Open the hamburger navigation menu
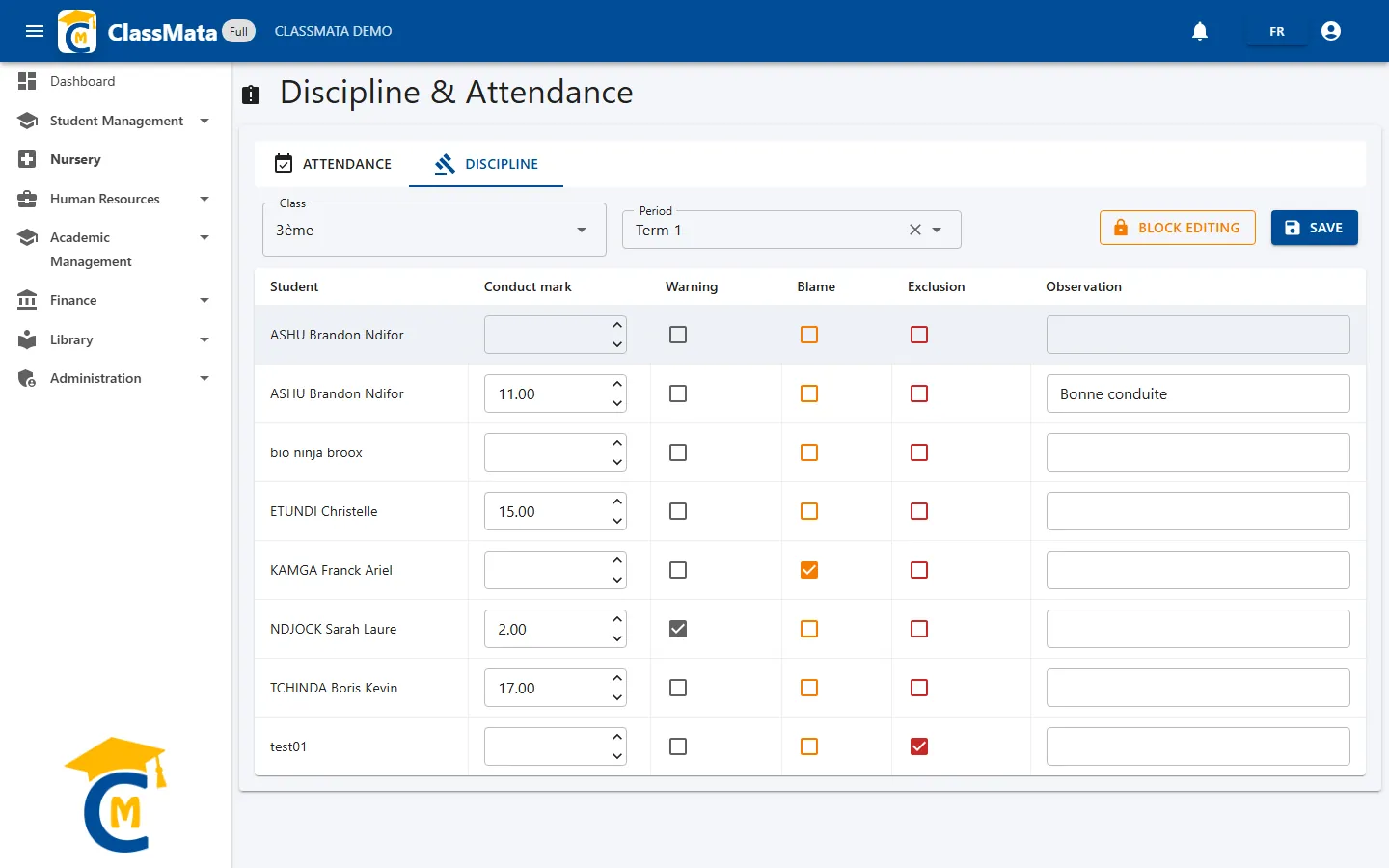Viewport: 1389px width, 868px height. pyautogui.click(x=35, y=31)
